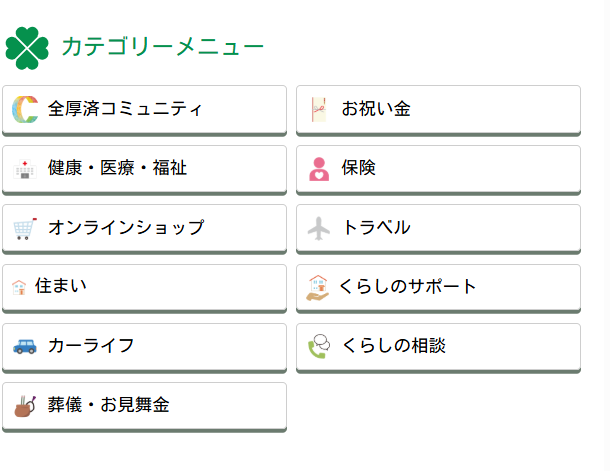Open 葬儀・お見舞金 category

(109, 405)
